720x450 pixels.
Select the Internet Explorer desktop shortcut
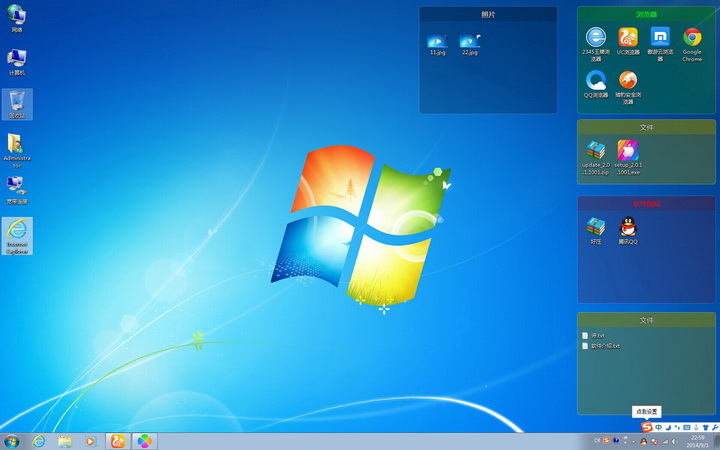(17, 236)
